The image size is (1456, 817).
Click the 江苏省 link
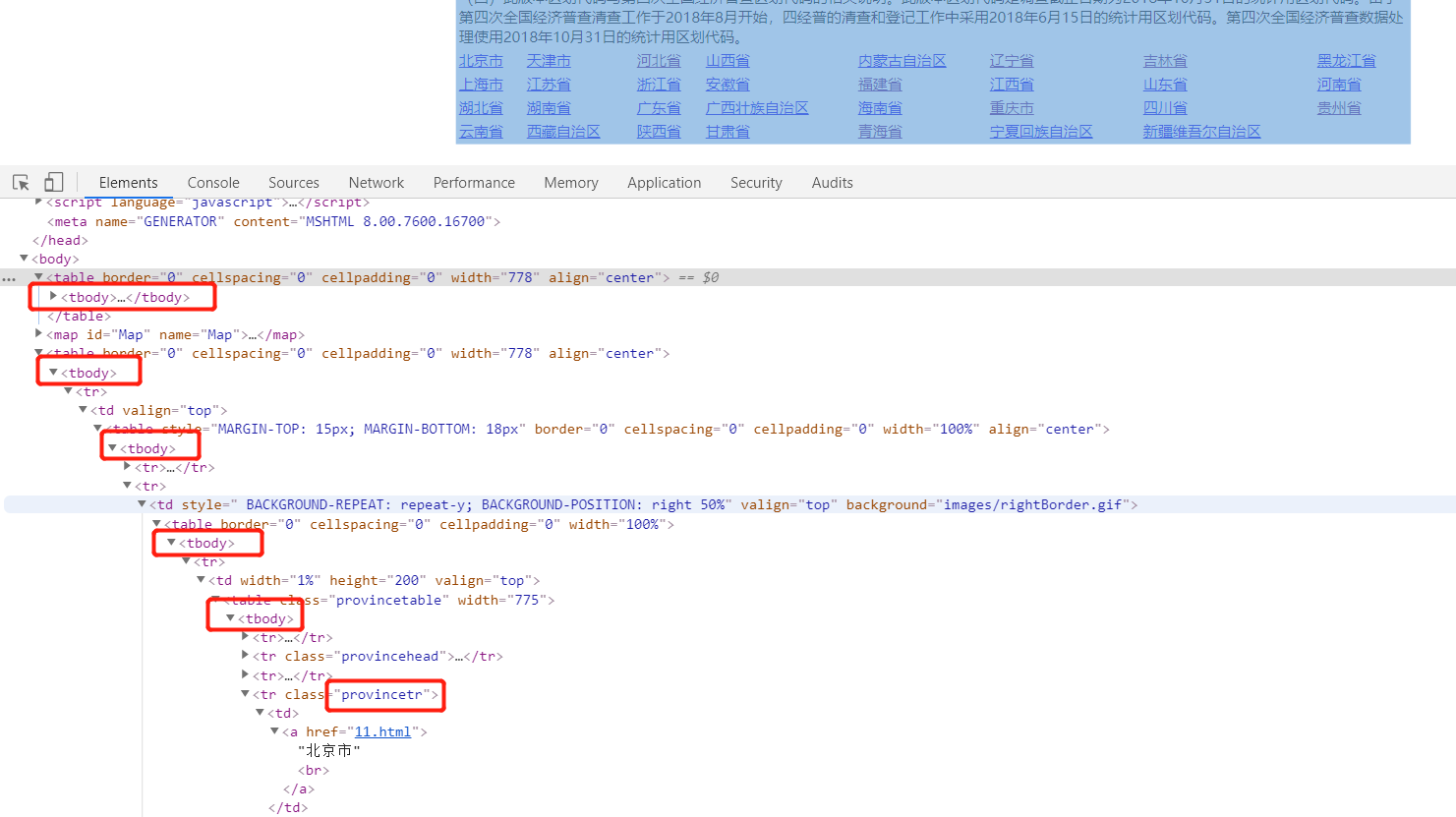(x=549, y=85)
